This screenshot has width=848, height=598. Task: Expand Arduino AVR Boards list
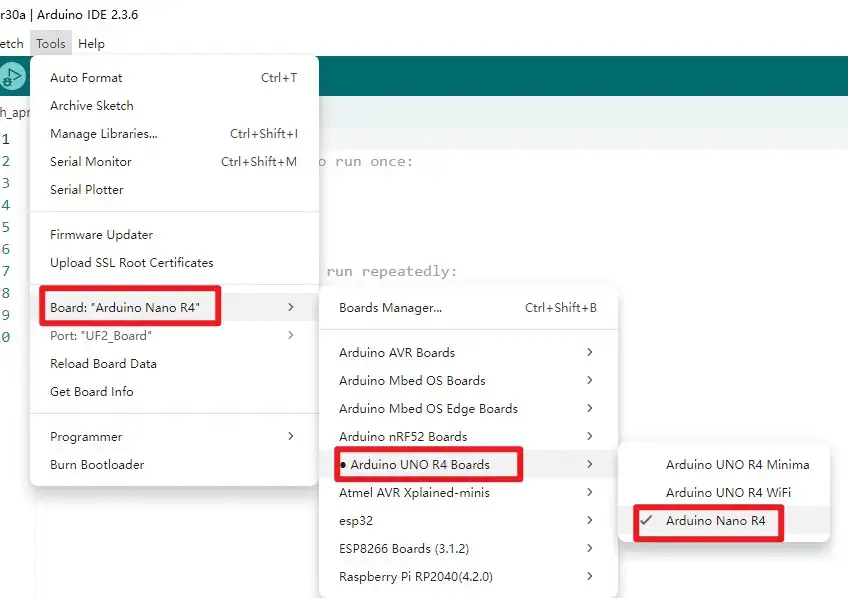pos(468,353)
